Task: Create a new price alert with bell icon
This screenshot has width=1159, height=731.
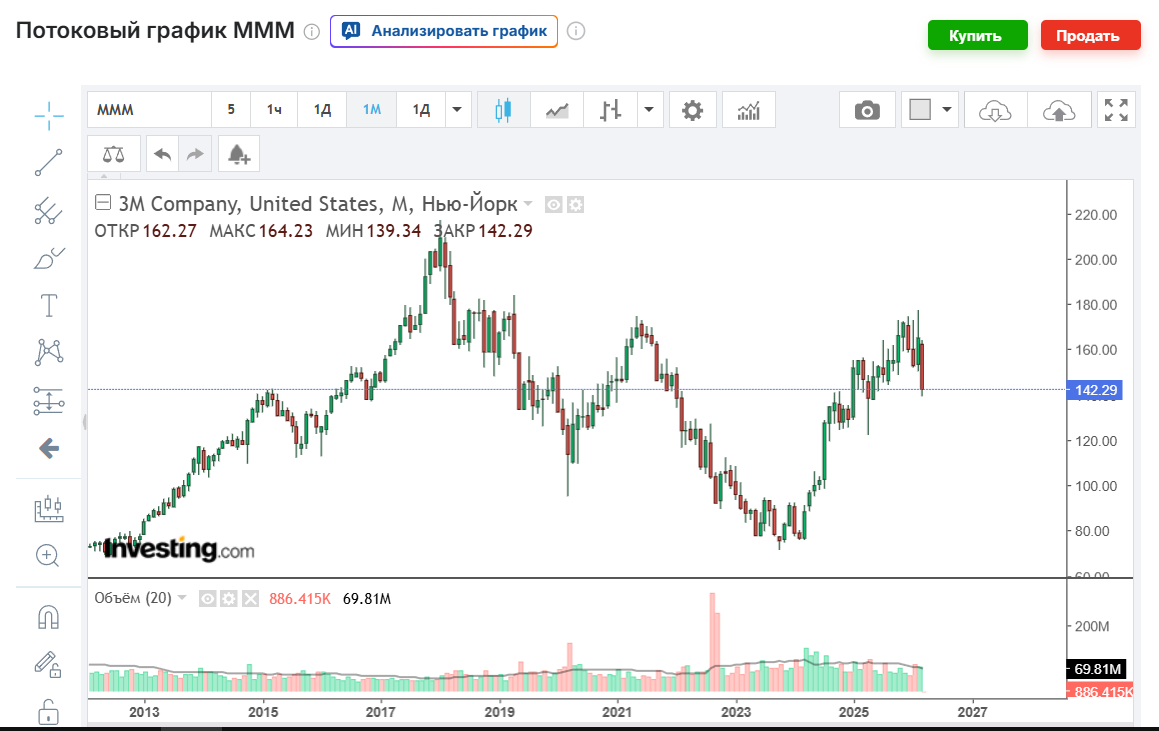Action: [238, 153]
